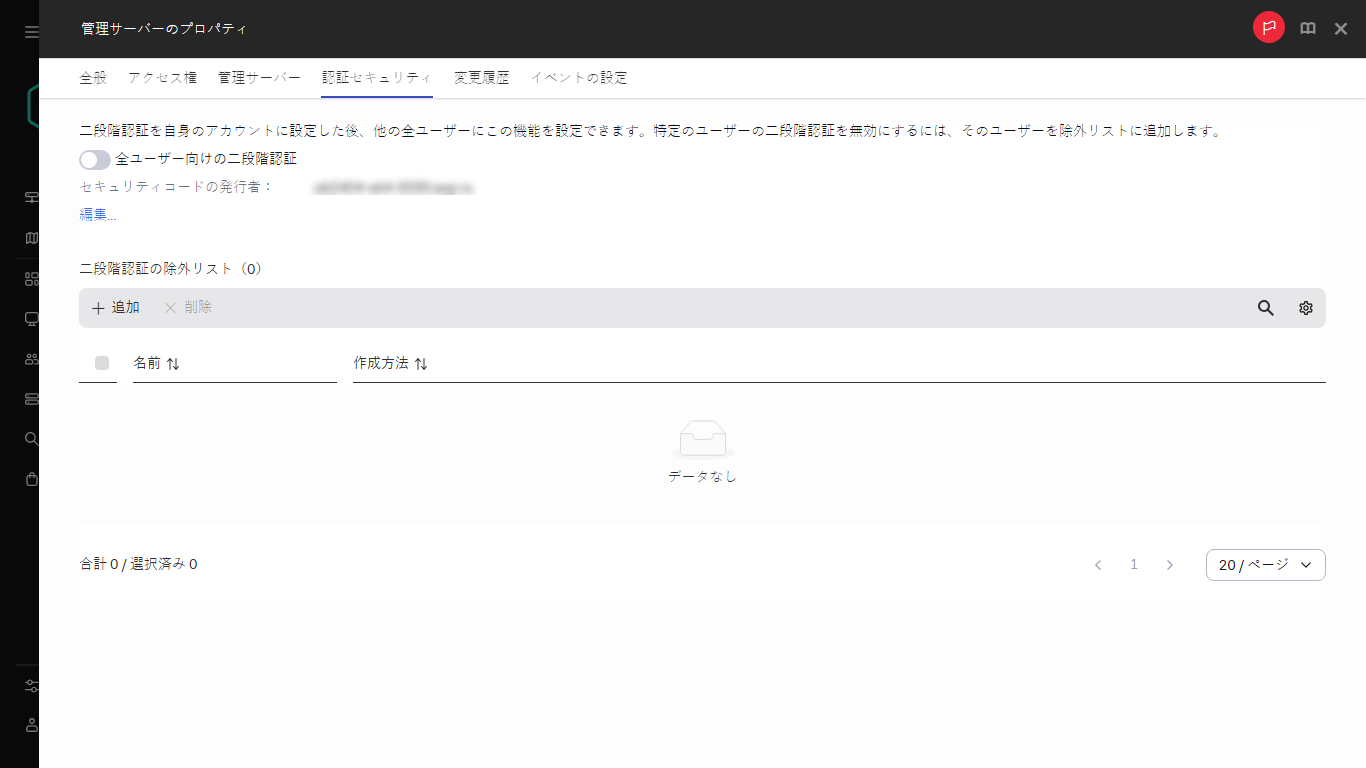Open the column settings gear icon
Image resolution: width=1366 pixels, height=768 pixels.
click(x=1305, y=308)
